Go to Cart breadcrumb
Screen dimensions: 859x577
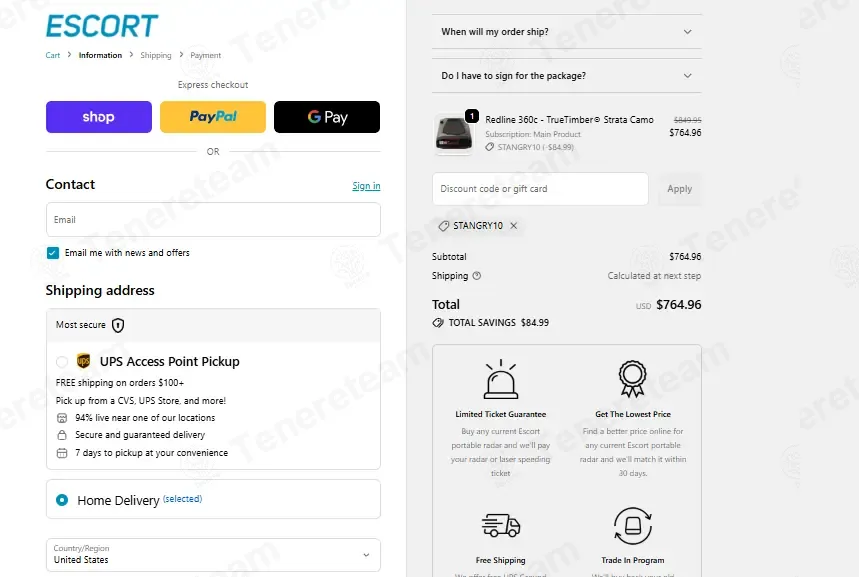[53, 55]
